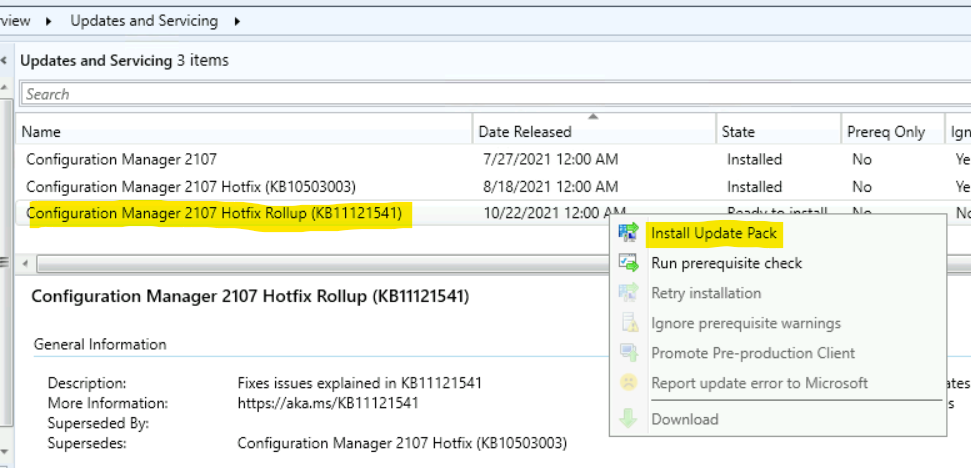Click Installed state for Configuration Manager 2107
Image resolution: width=971 pixels, height=468 pixels.
click(x=754, y=159)
